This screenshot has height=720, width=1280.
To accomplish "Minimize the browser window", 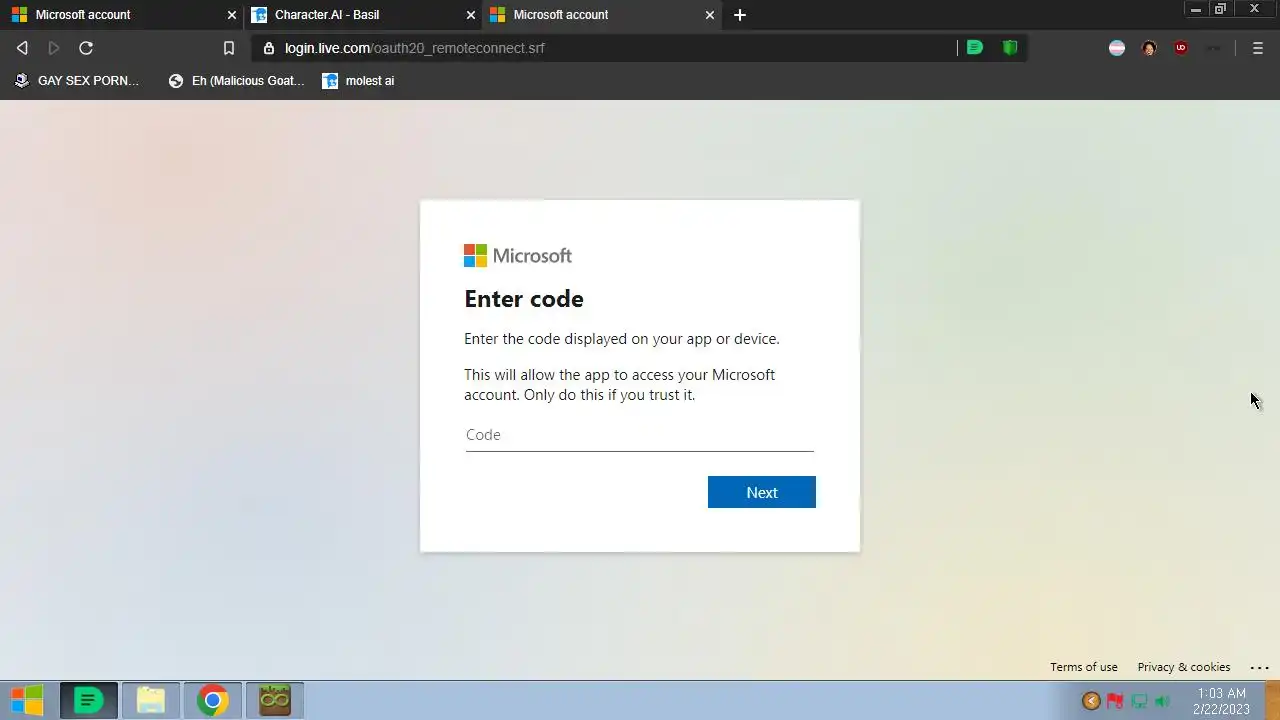I will (1195, 9).
